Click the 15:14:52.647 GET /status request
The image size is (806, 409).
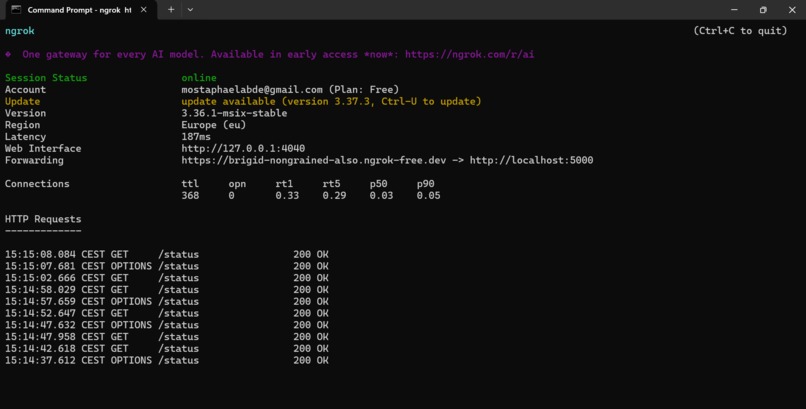click(x=167, y=313)
